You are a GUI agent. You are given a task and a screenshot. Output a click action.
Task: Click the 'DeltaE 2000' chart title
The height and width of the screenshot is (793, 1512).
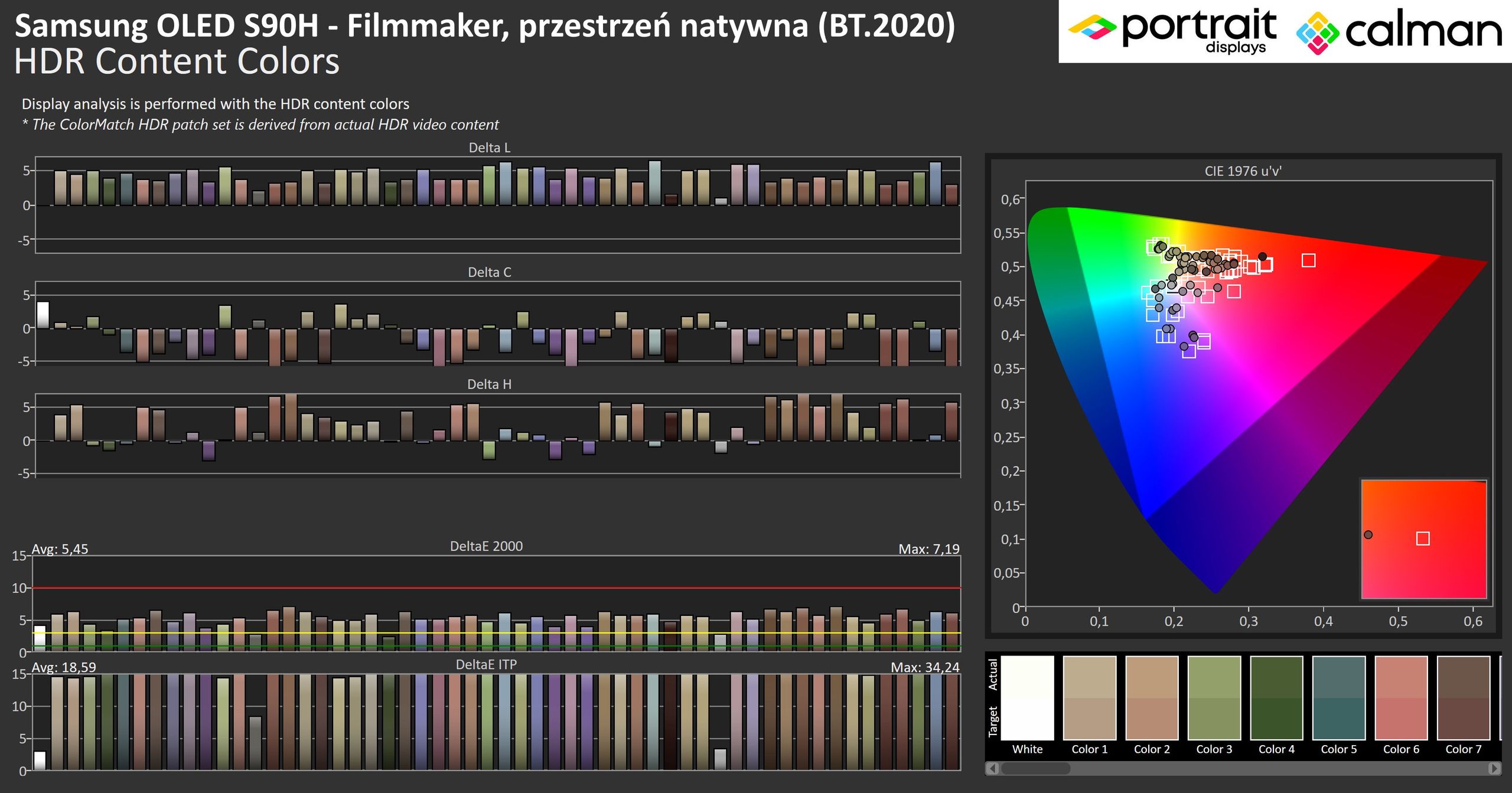486,546
